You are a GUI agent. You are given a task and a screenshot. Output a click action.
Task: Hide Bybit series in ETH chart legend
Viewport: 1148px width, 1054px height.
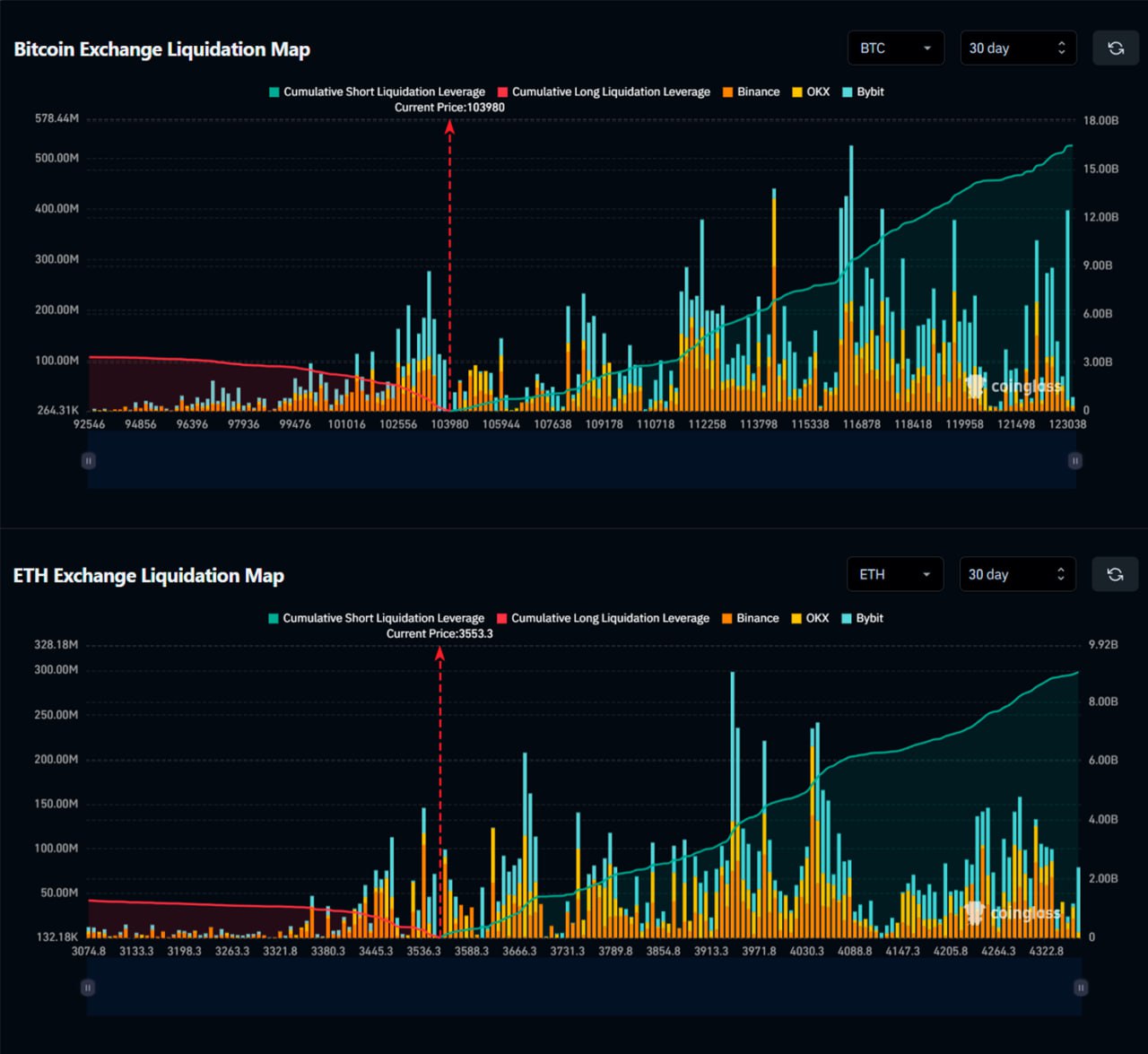(x=862, y=618)
